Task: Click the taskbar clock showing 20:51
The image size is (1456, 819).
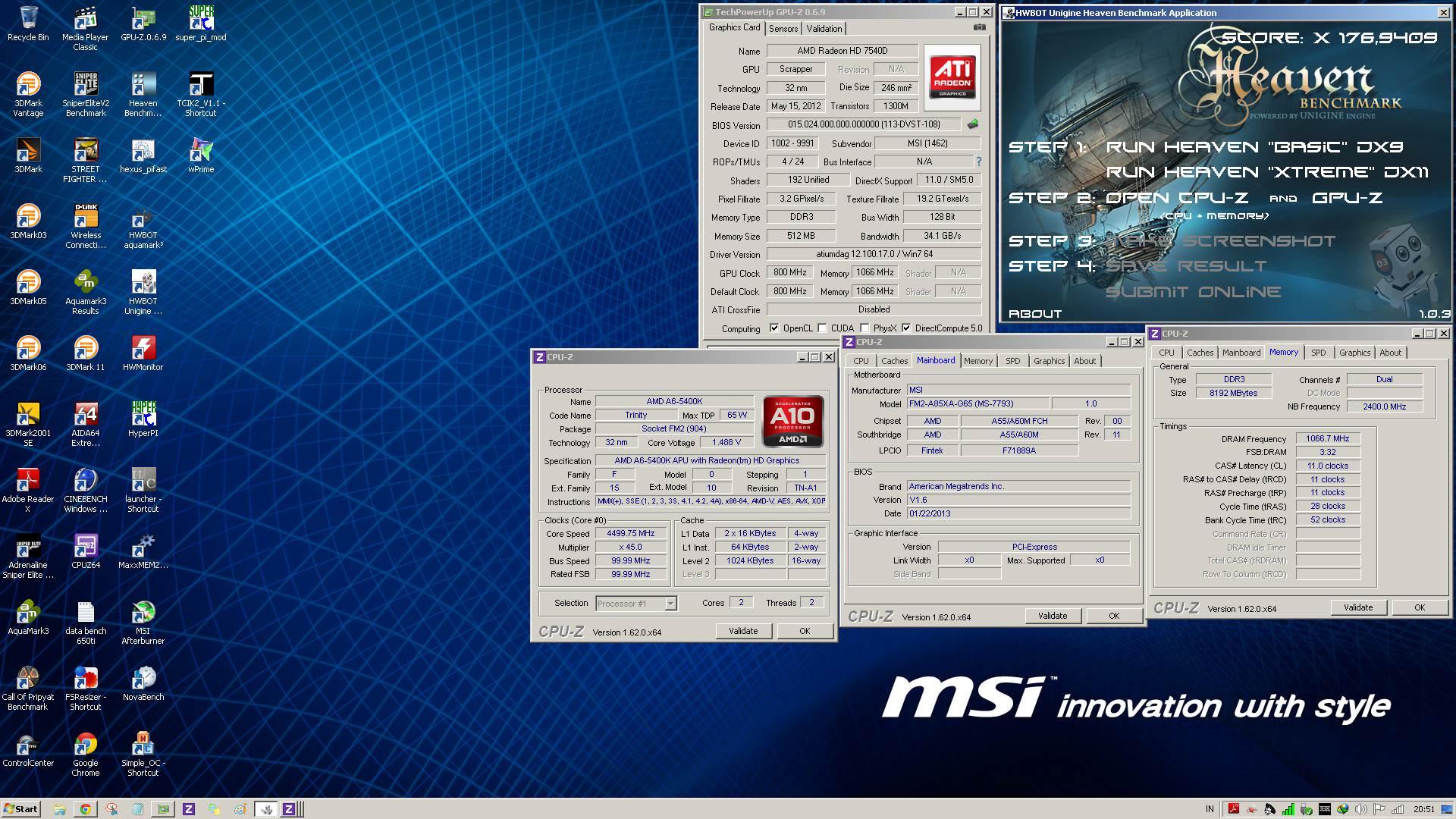Action: 1423,809
